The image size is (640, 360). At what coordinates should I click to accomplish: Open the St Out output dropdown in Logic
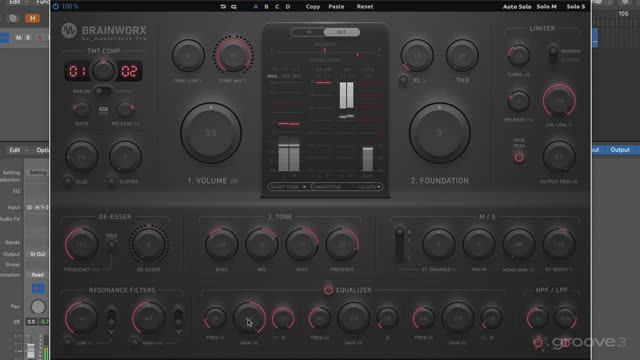click(x=38, y=254)
